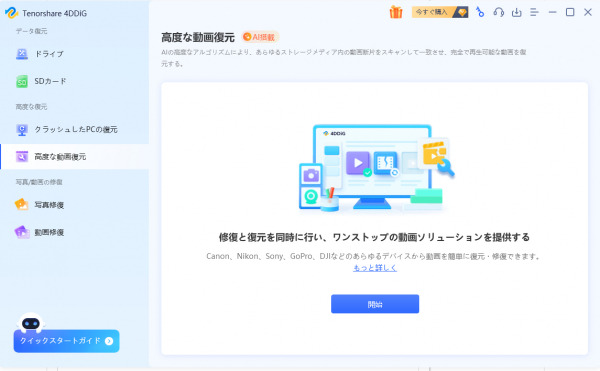Click the 今すぐ購入 buy now button

point(440,12)
